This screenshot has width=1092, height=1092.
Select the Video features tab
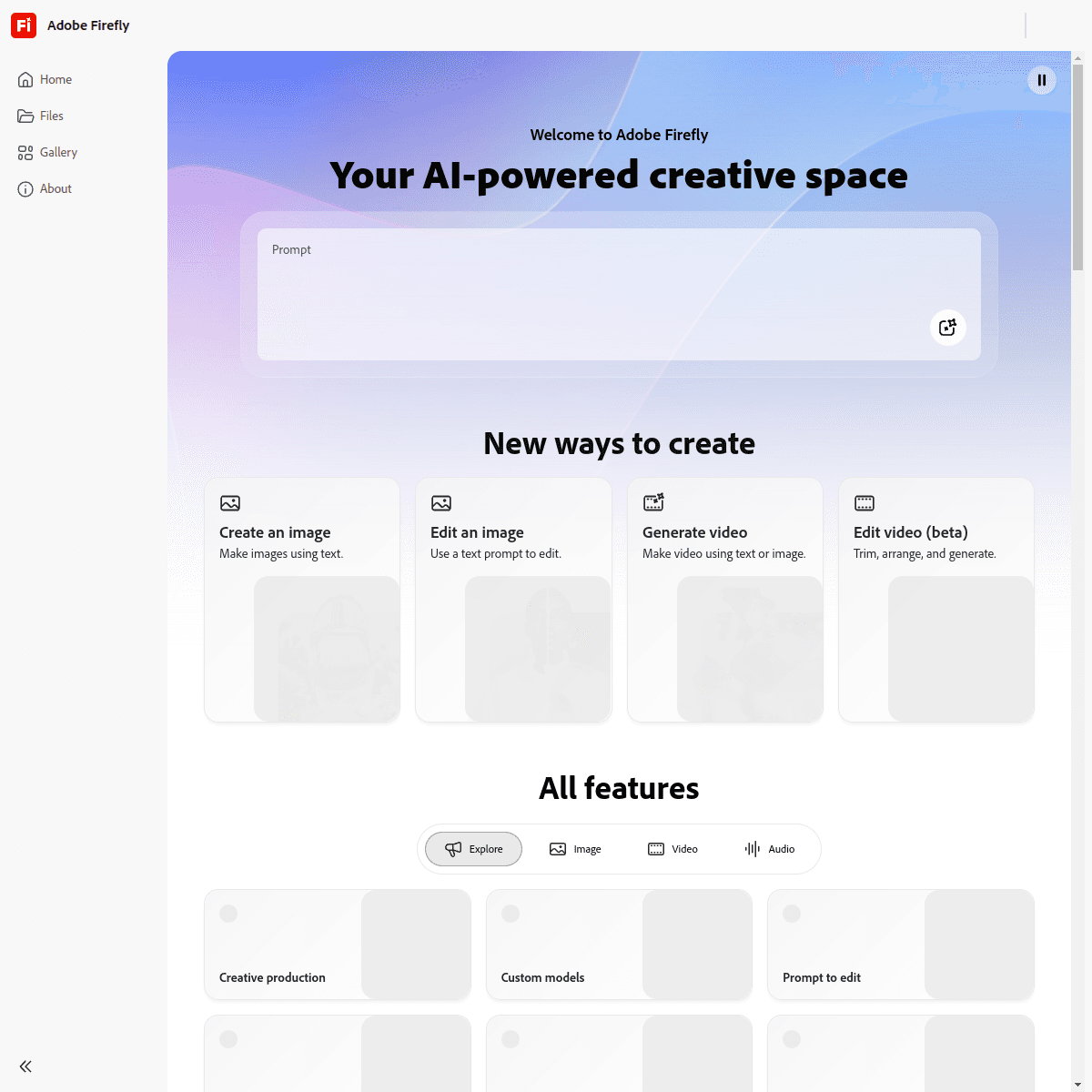[x=672, y=849]
